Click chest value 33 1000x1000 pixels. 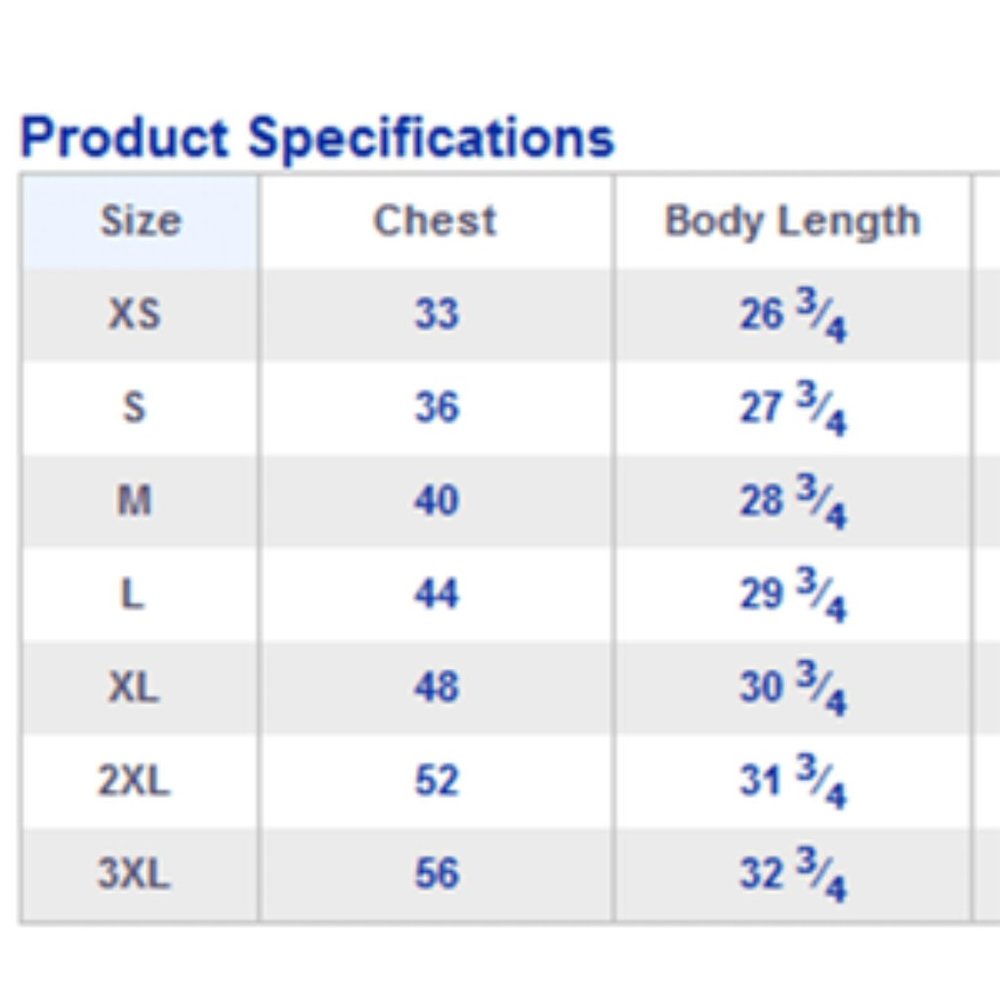point(436,314)
